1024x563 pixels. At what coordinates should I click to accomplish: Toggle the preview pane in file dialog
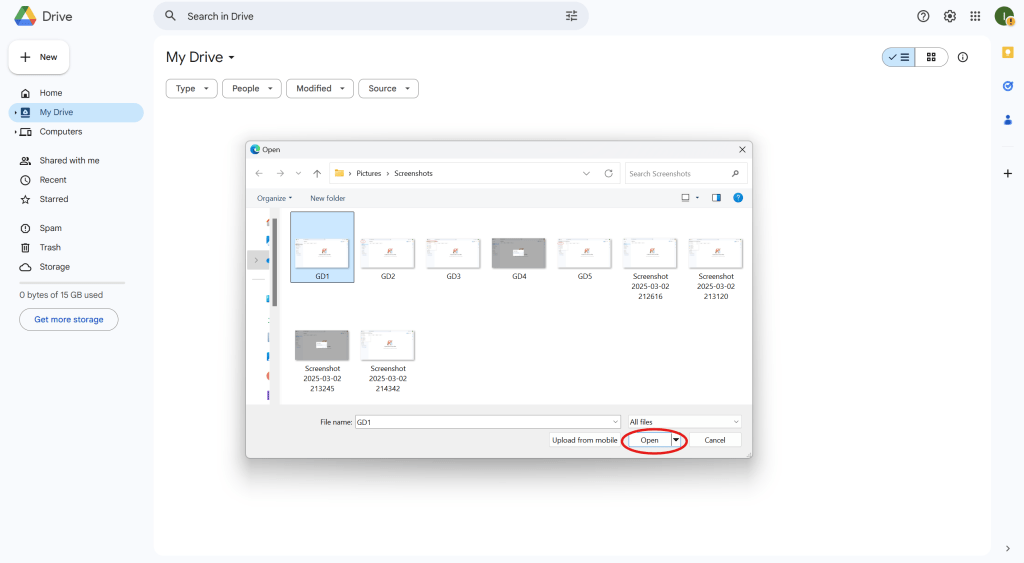pyautogui.click(x=716, y=198)
